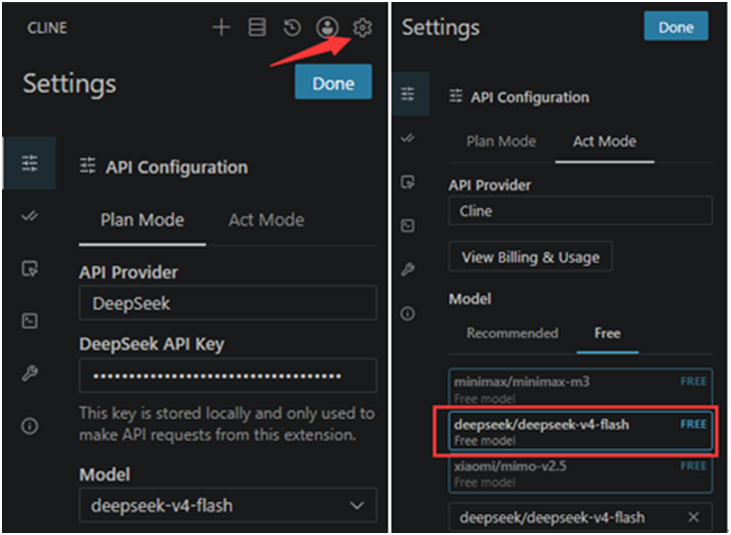Open the task history icon
731x535 pixels.
(292, 27)
